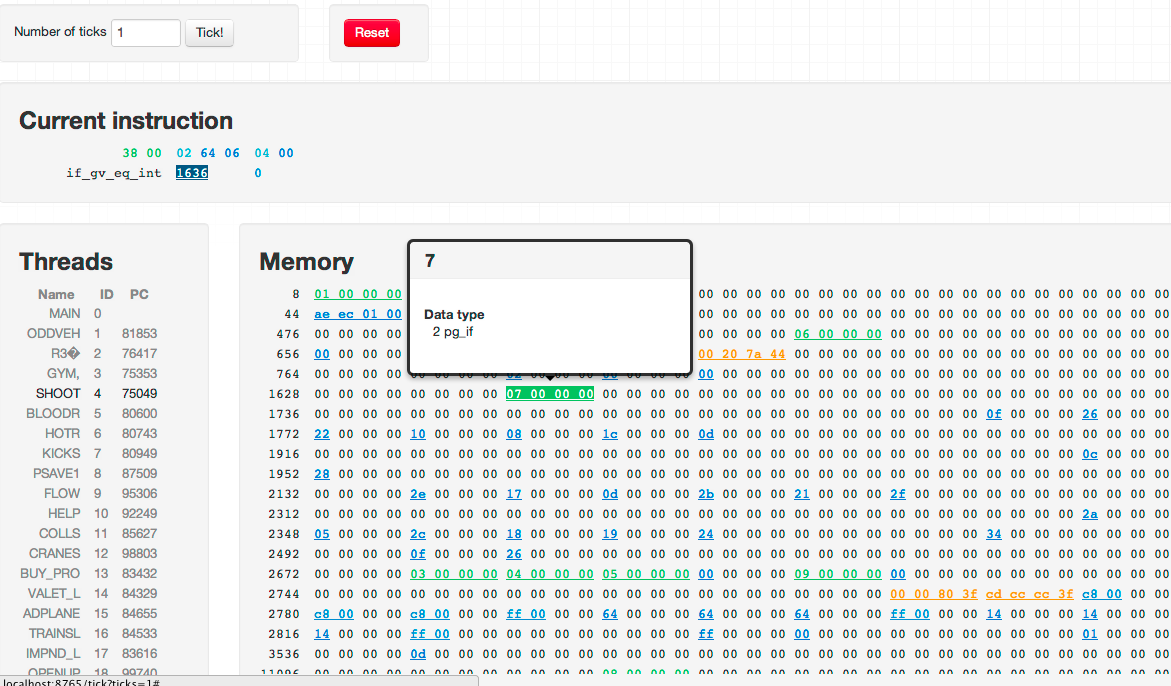
Task: Select the FLOW thread name
Action: (62, 493)
